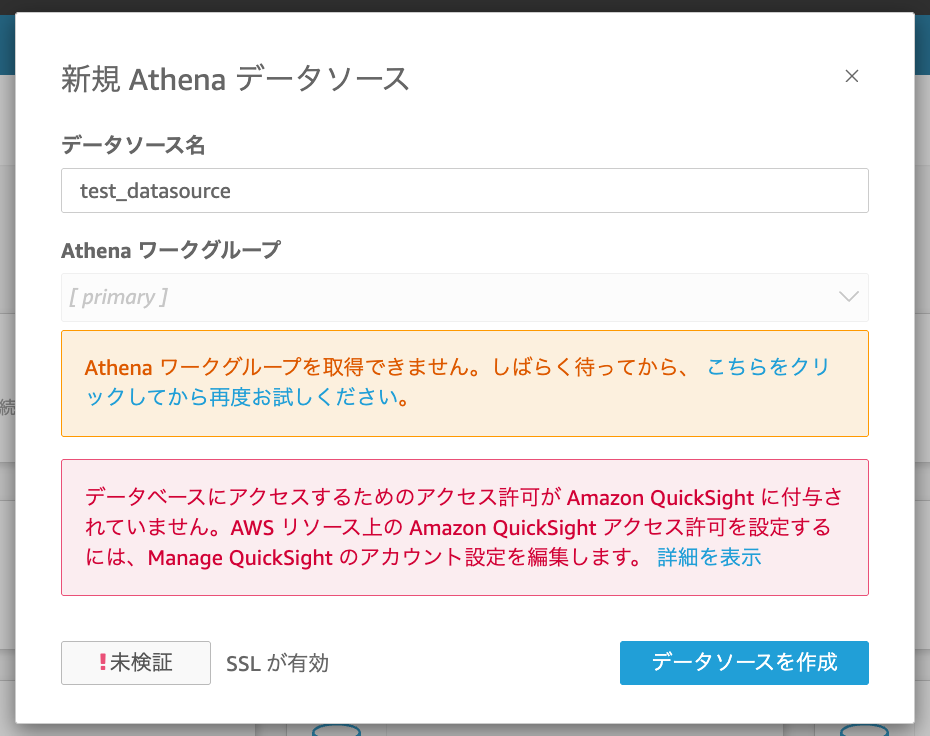The width and height of the screenshot is (930, 736).
Task: Click the SSL が有効 label
Action: click(277, 663)
